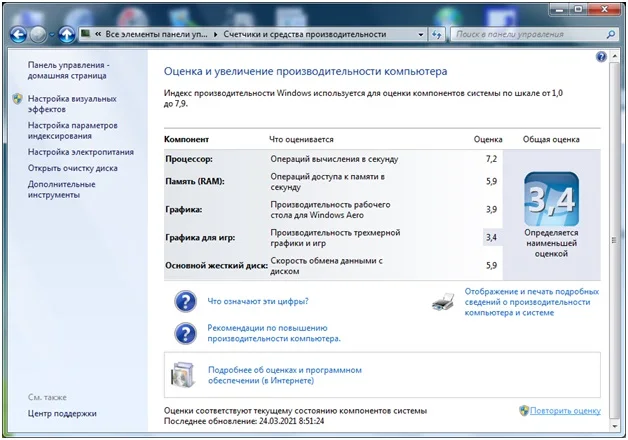Click shield icon next to 'Повторить оценку'
628x440 pixels.
click(524, 410)
